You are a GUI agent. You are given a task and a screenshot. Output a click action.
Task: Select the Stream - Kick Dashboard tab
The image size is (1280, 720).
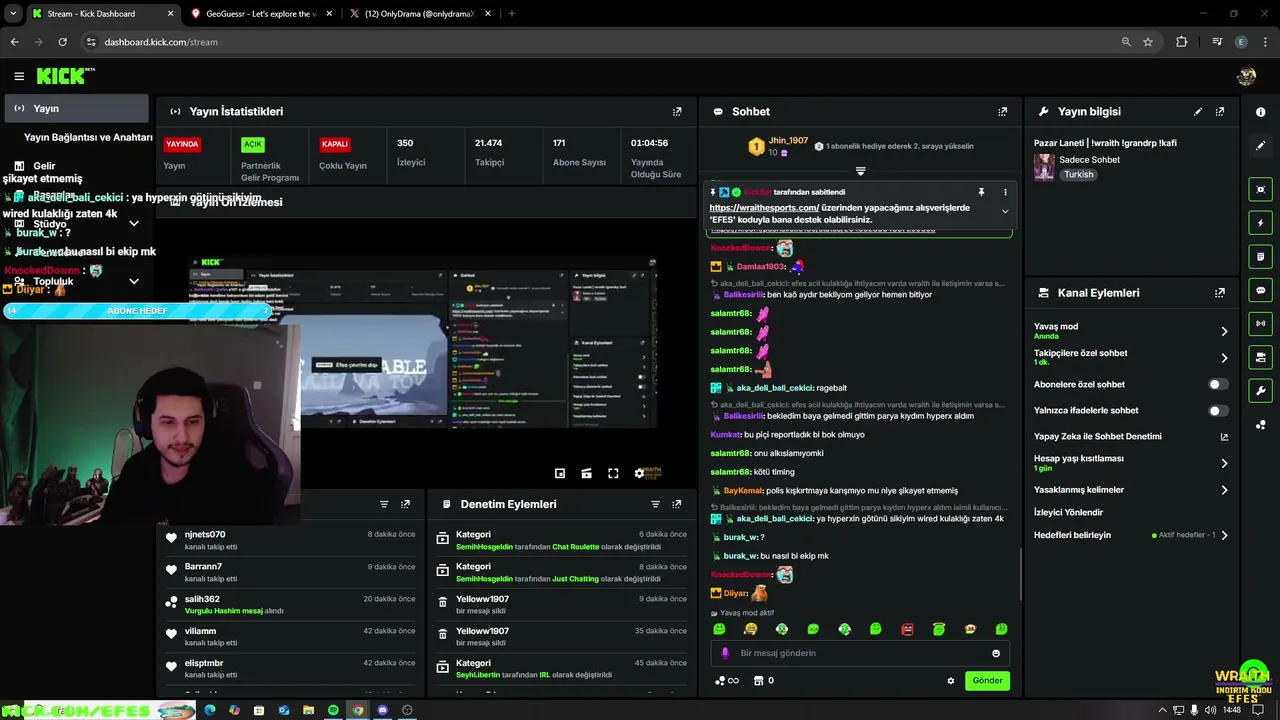point(102,14)
